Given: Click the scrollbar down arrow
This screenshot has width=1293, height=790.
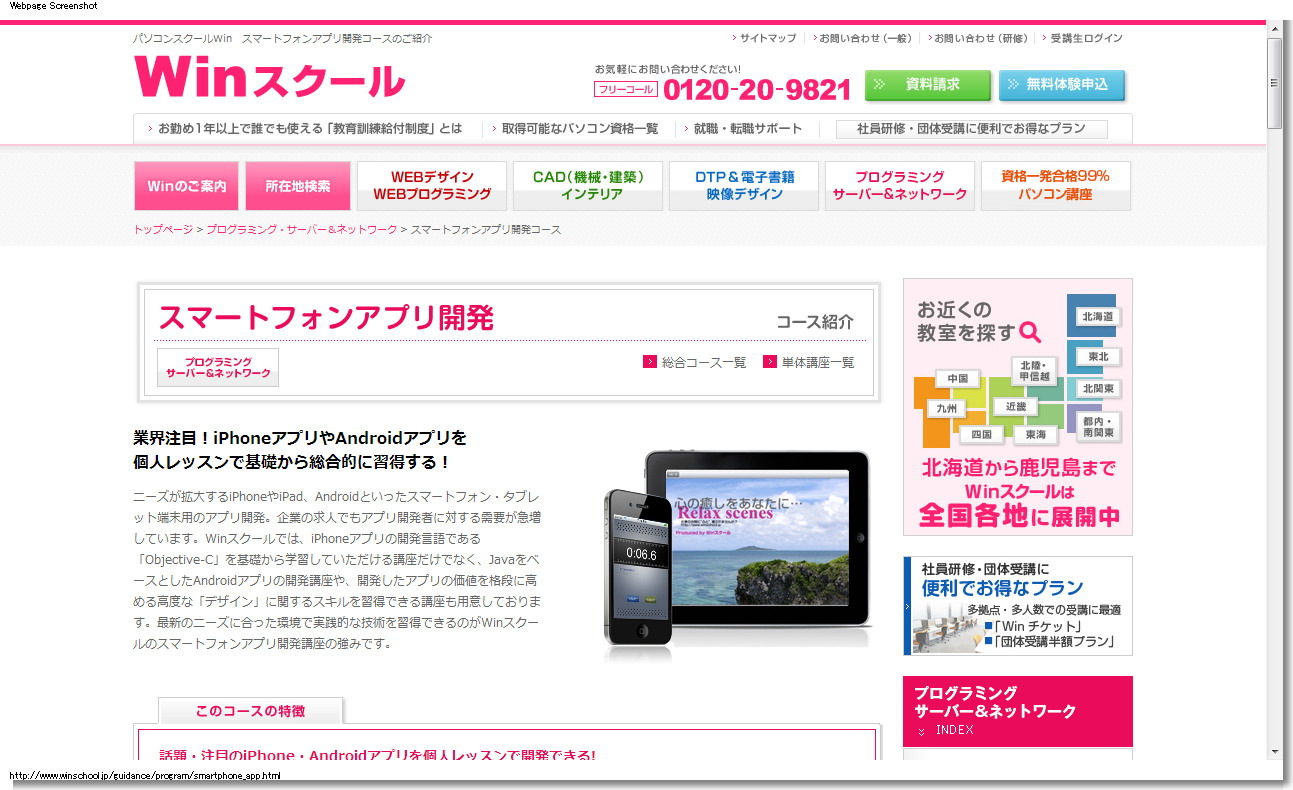Looking at the screenshot, I should 1274,752.
